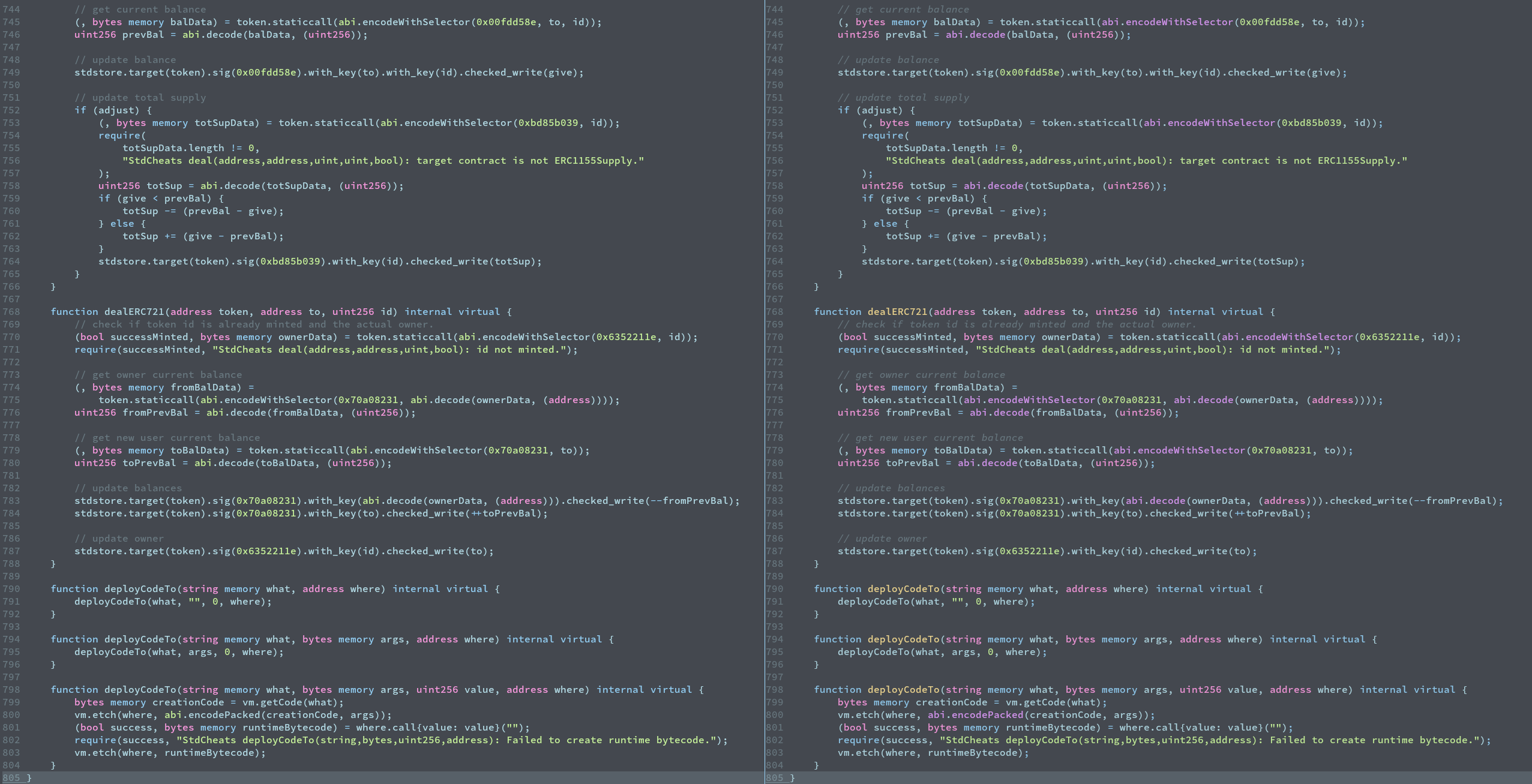This screenshot has width=1532, height=784.
Task: Click 'if (adjust) {' on line 752, right pane
Action: (877, 110)
